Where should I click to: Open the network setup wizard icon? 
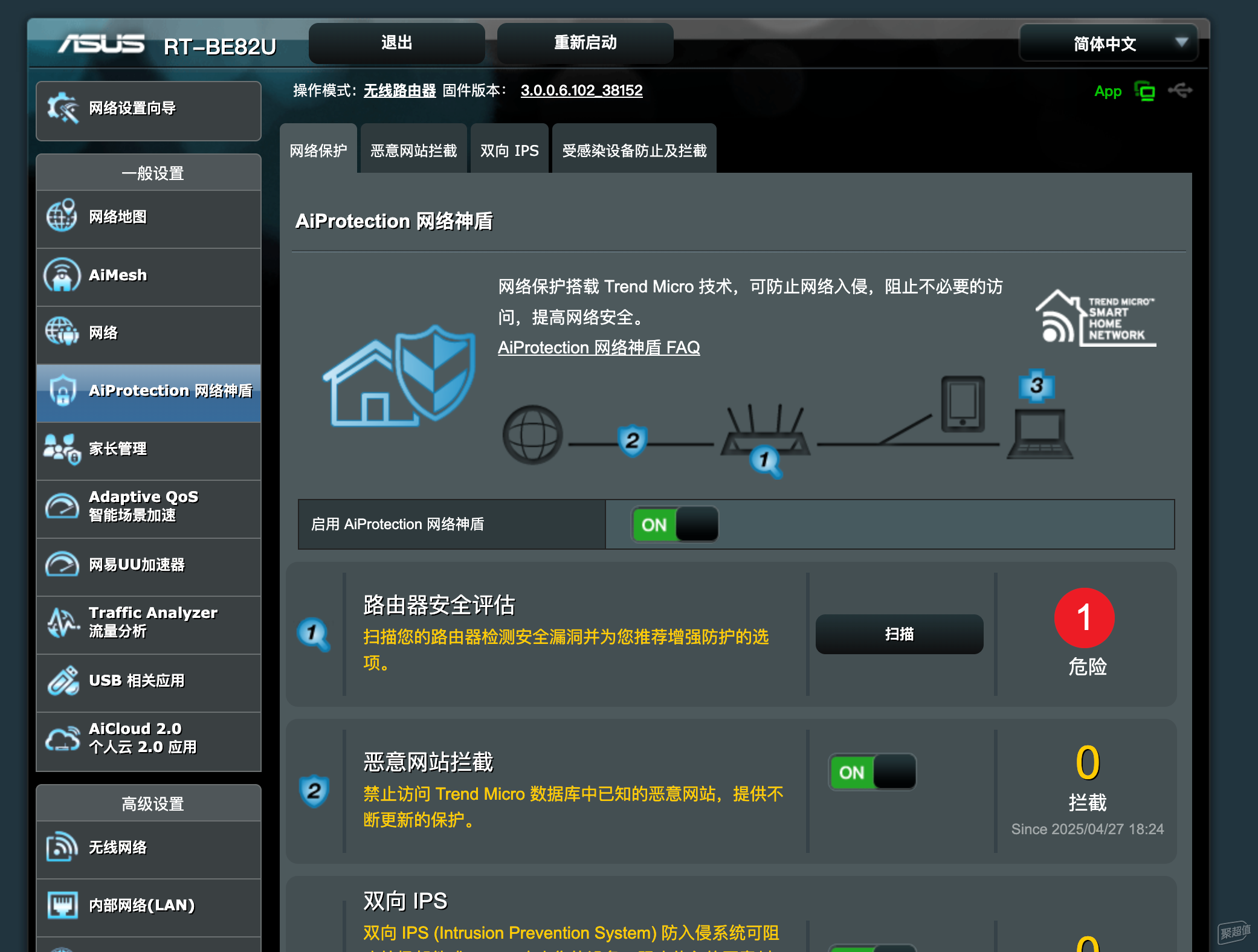coord(63,109)
